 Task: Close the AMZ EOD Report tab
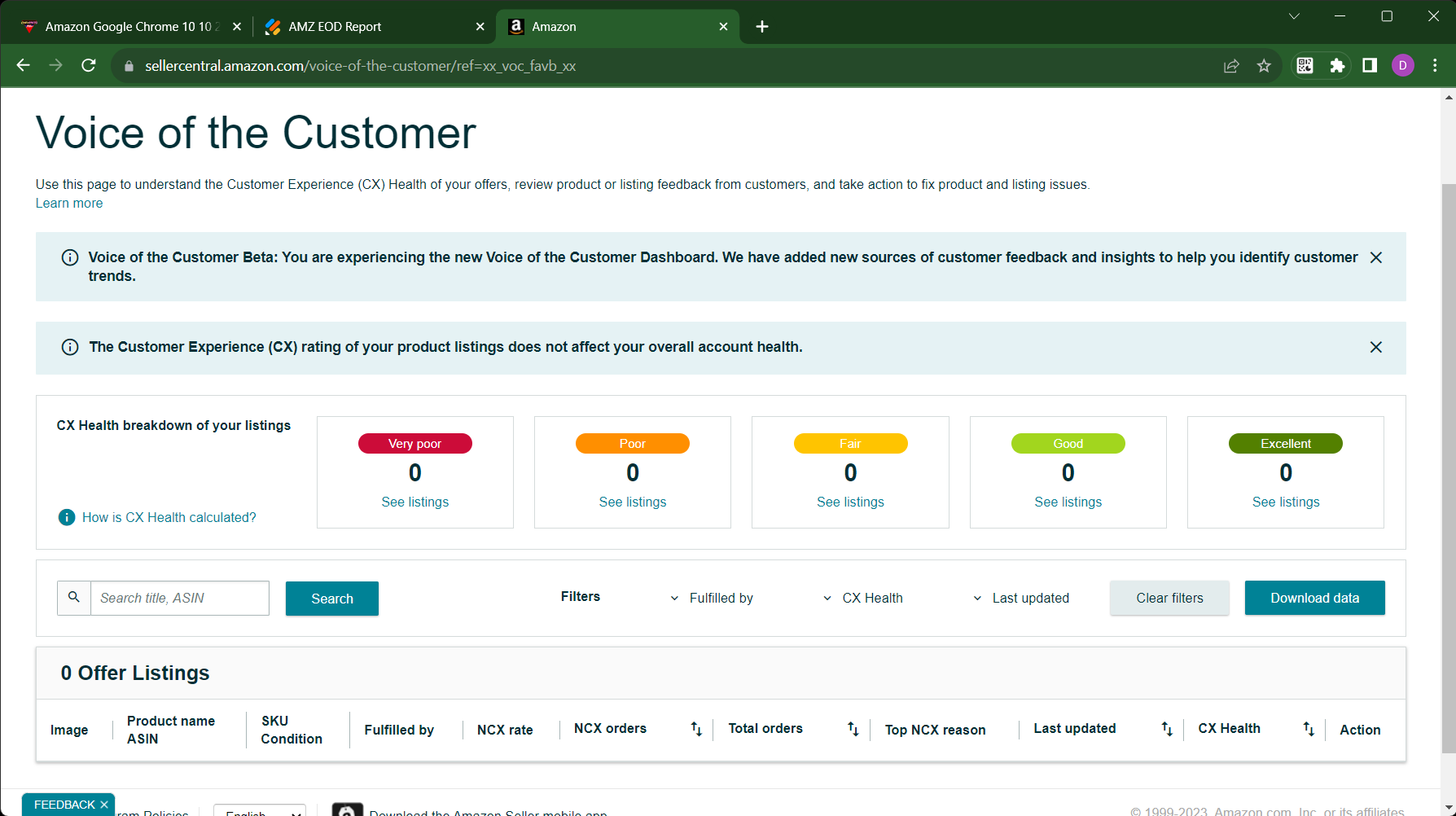click(480, 27)
